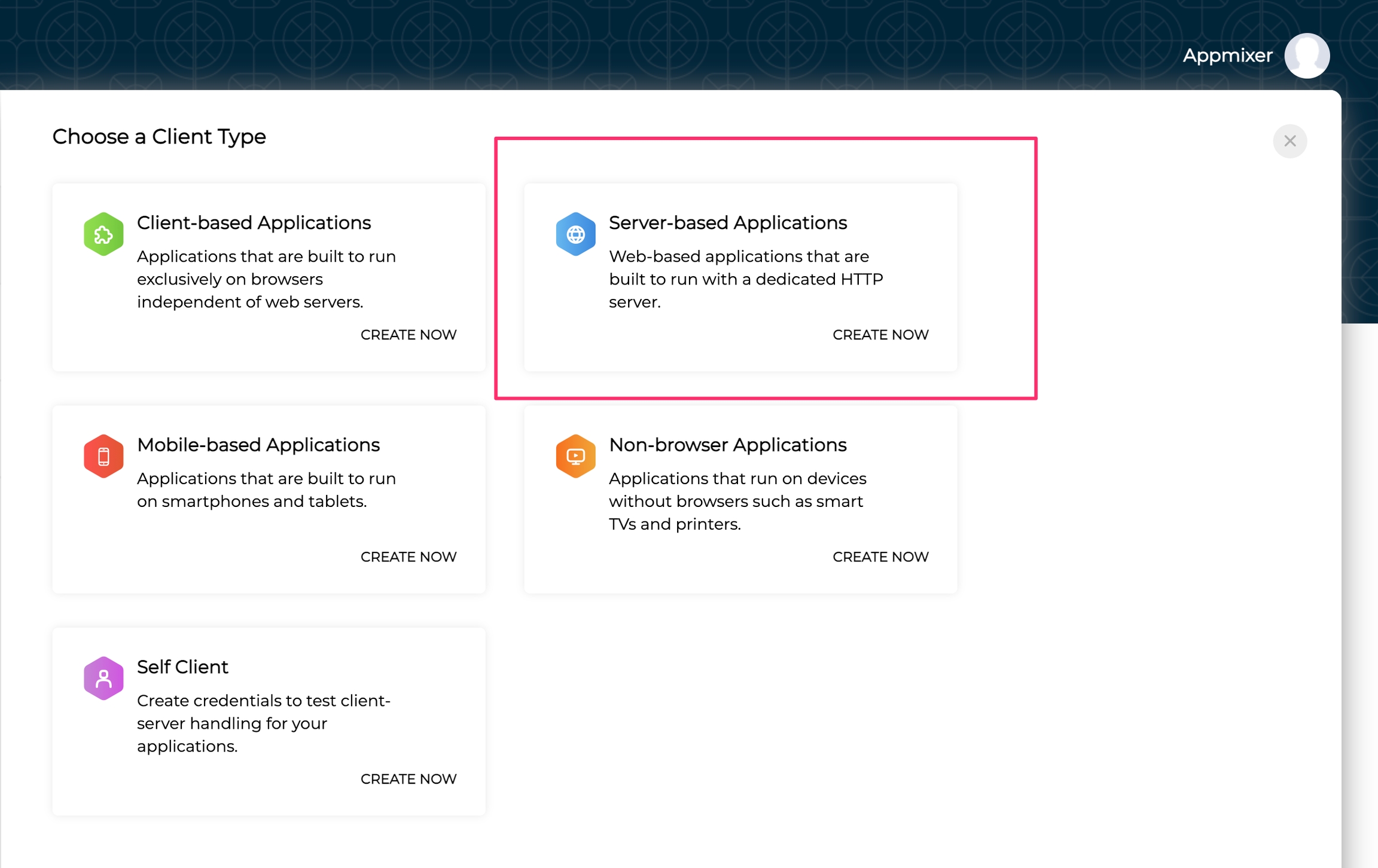
Task: Click the red Mobile-based Applications phone icon
Action: pyautogui.click(x=103, y=456)
